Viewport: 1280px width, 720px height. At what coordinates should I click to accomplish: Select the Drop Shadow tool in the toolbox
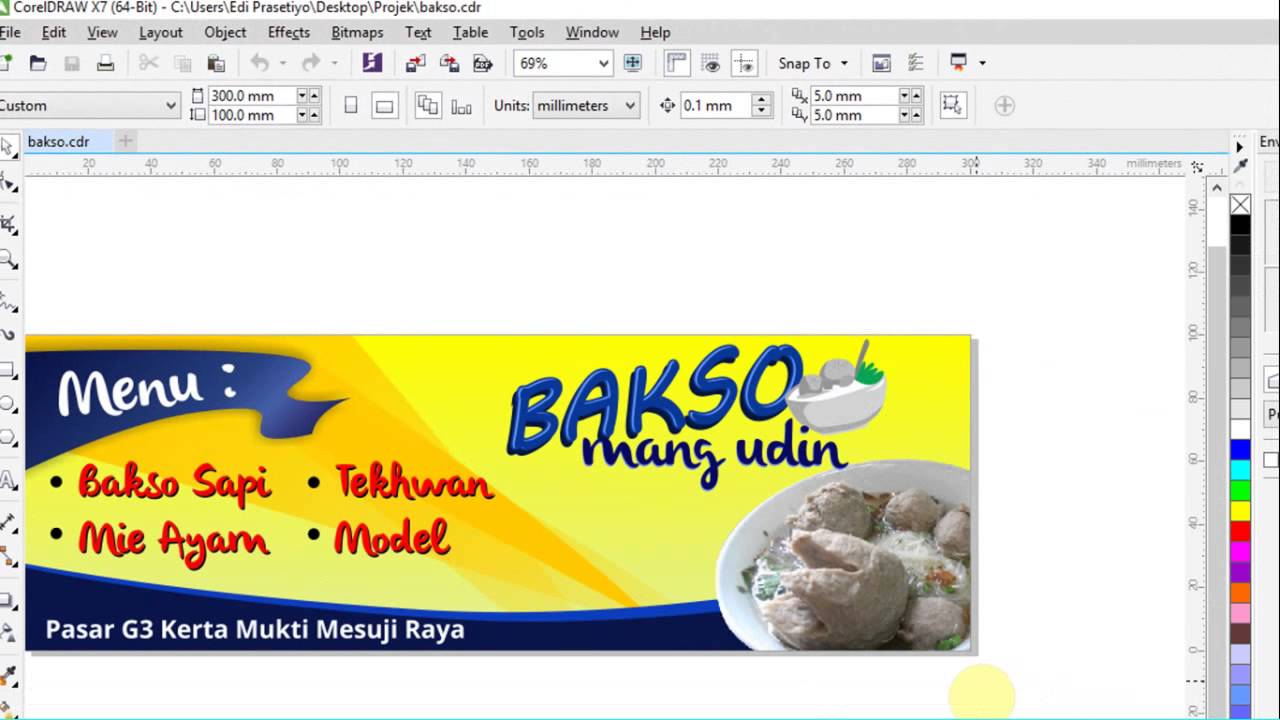pyautogui.click(x=8, y=599)
